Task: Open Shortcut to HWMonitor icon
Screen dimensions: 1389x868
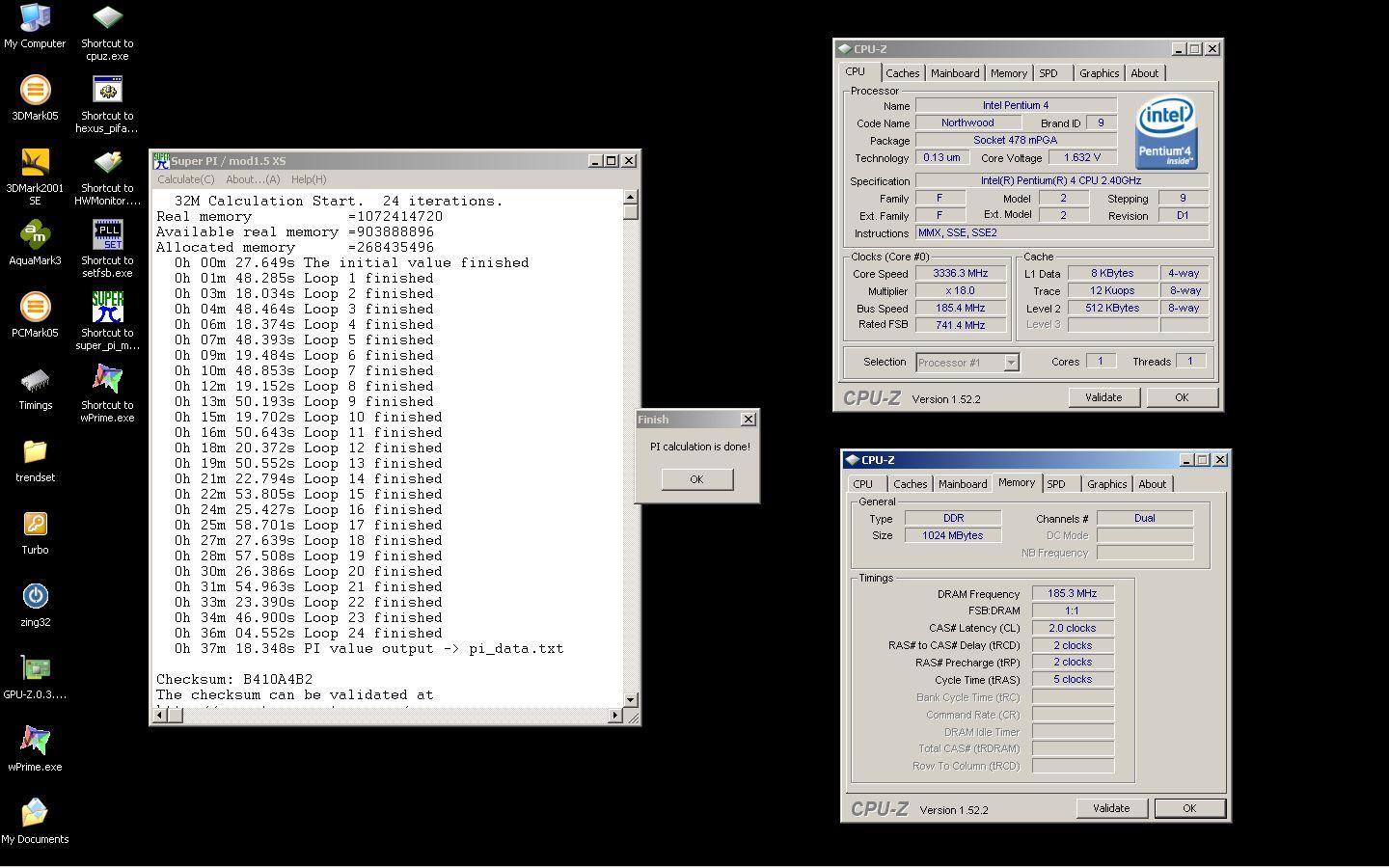Action: point(107,162)
